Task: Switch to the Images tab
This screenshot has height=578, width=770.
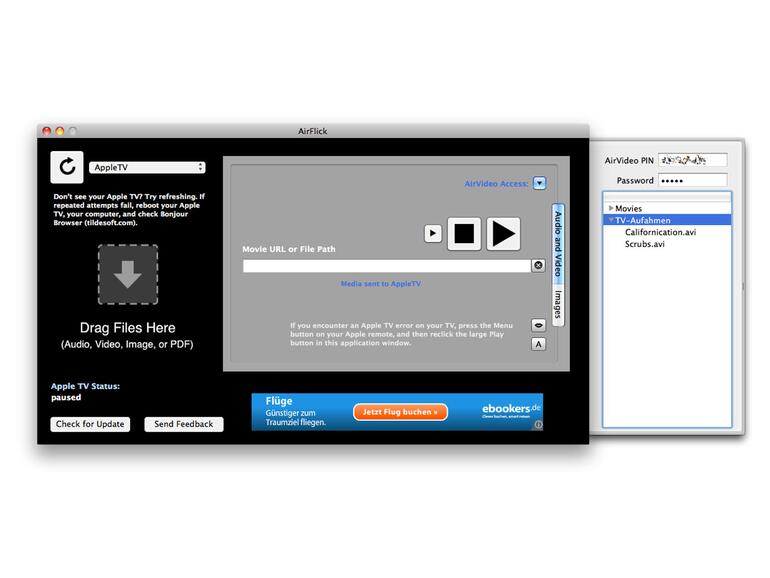Action: click(x=558, y=304)
